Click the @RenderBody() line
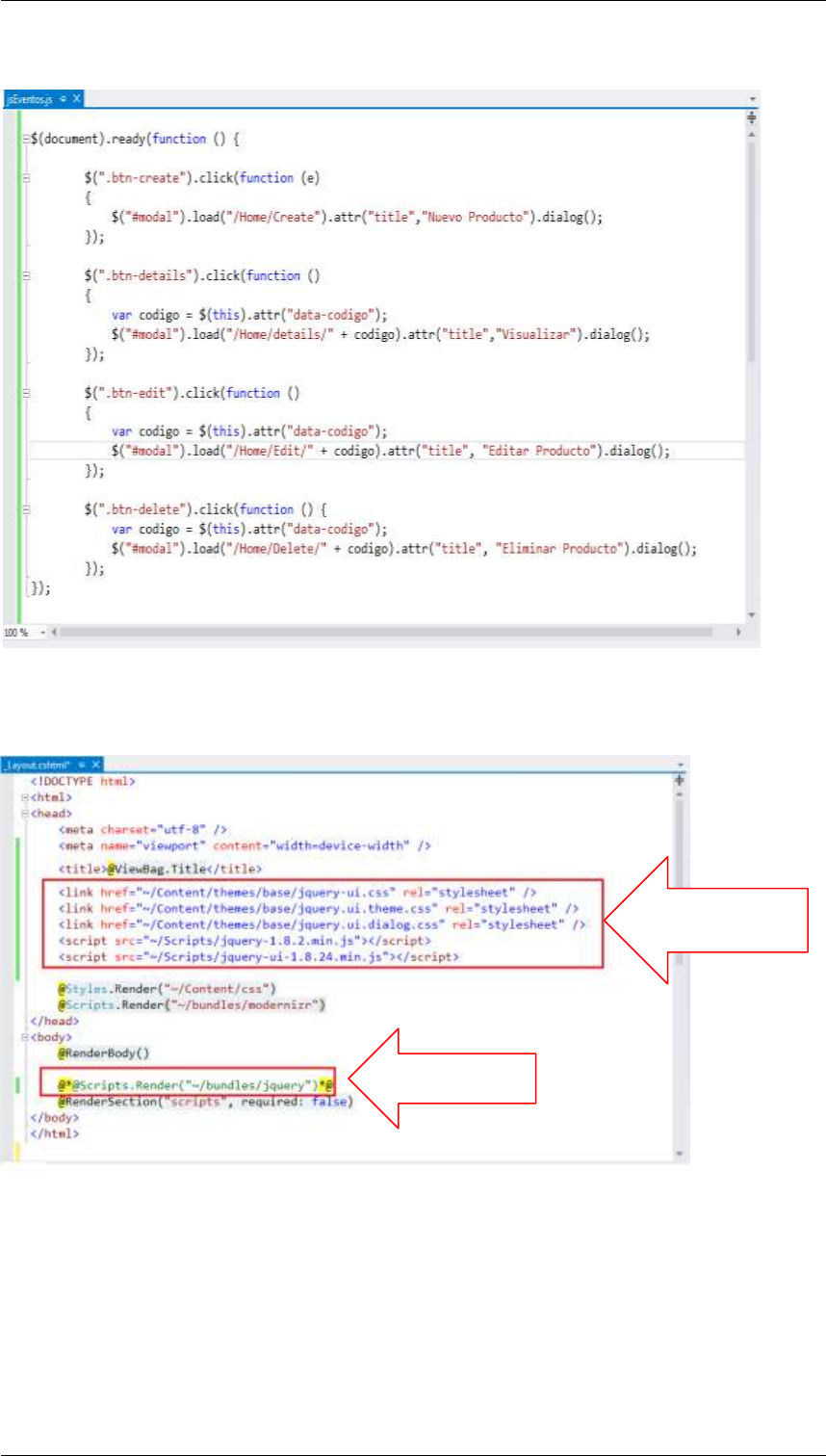Image resolution: width=826 pixels, height=1456 pixels. 104,1054
